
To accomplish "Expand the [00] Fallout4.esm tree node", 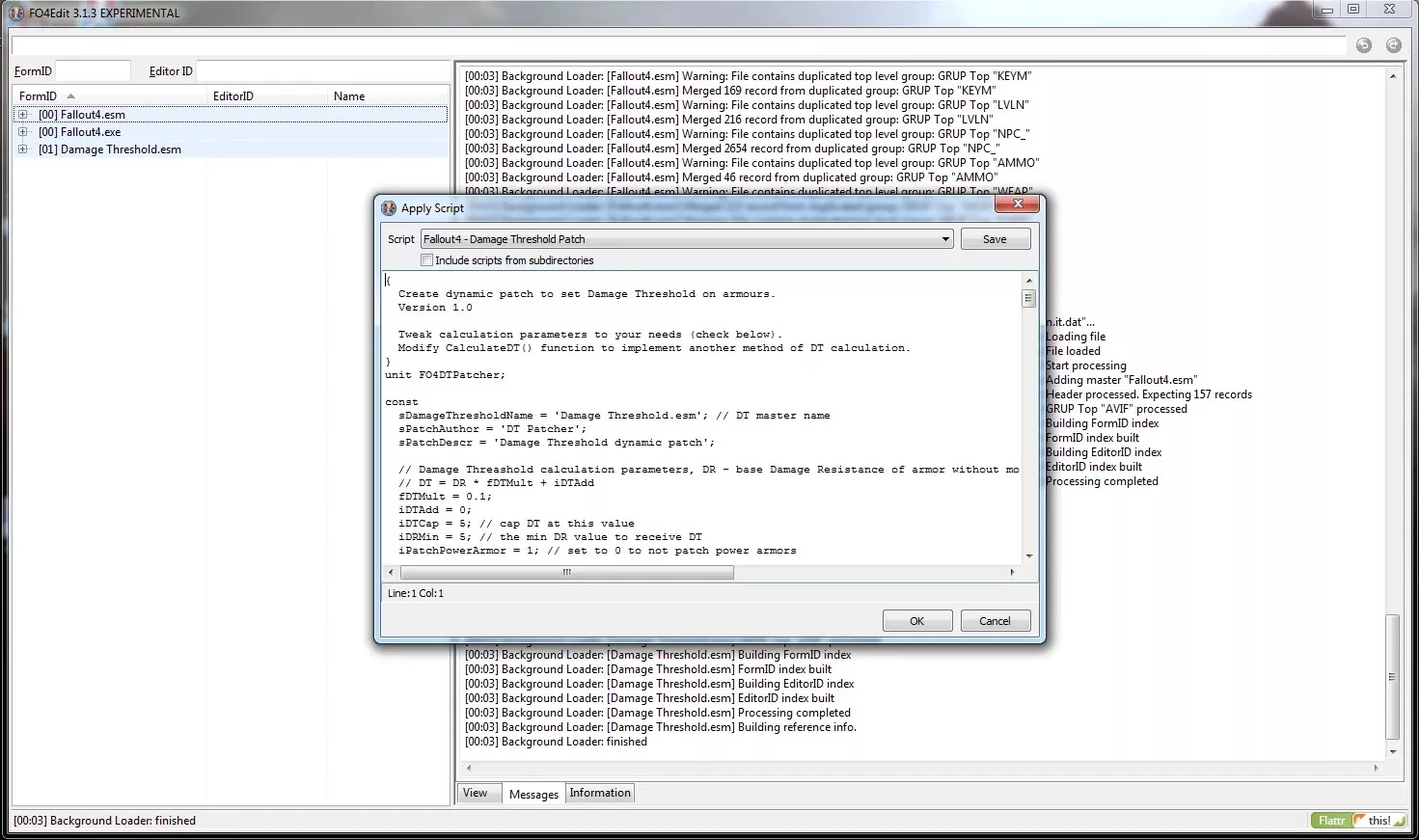I will (23, 114).
